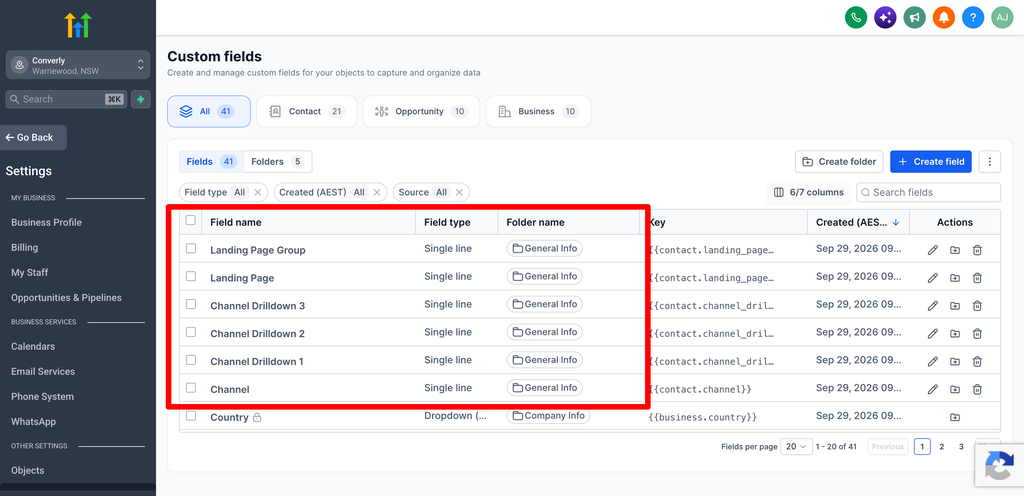Open the Converly account switcher dropdown

coord(78,65)
